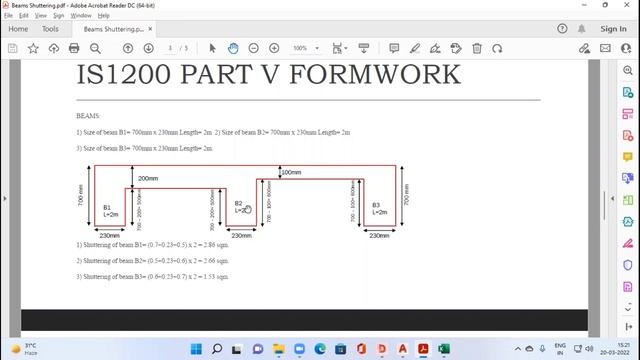Zoom out with the minus button
Screen dimensions: 640x360
click(253, 48)
